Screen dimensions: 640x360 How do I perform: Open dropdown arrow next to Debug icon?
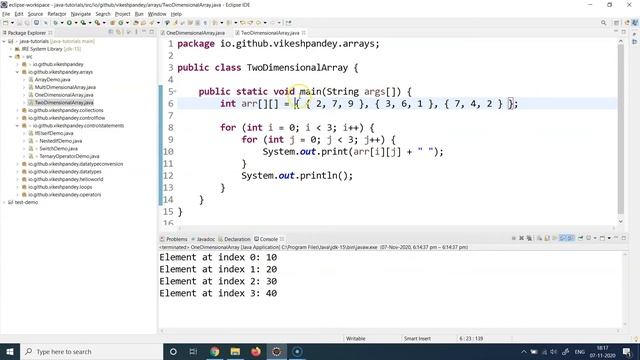62,22
